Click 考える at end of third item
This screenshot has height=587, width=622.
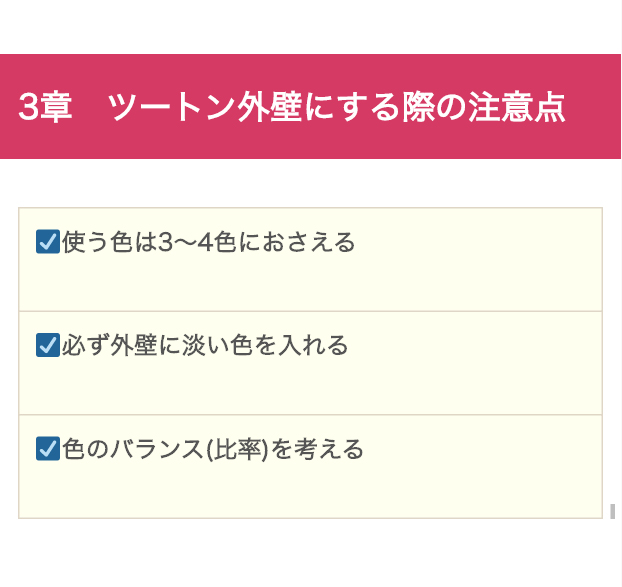click(329, 449)
